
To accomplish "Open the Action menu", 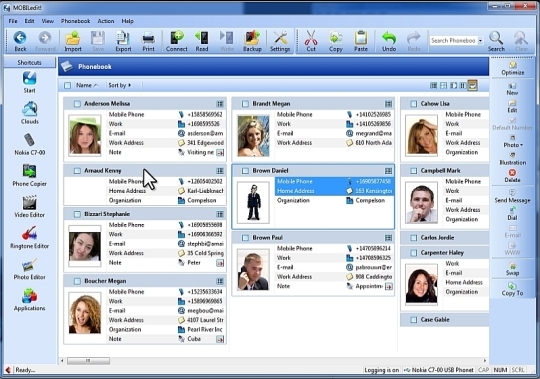I will coord(106,21).
